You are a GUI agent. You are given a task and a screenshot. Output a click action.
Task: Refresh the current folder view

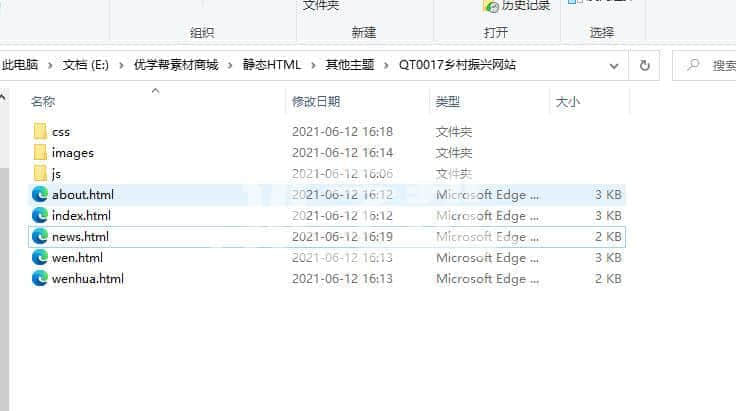point(645,65)
